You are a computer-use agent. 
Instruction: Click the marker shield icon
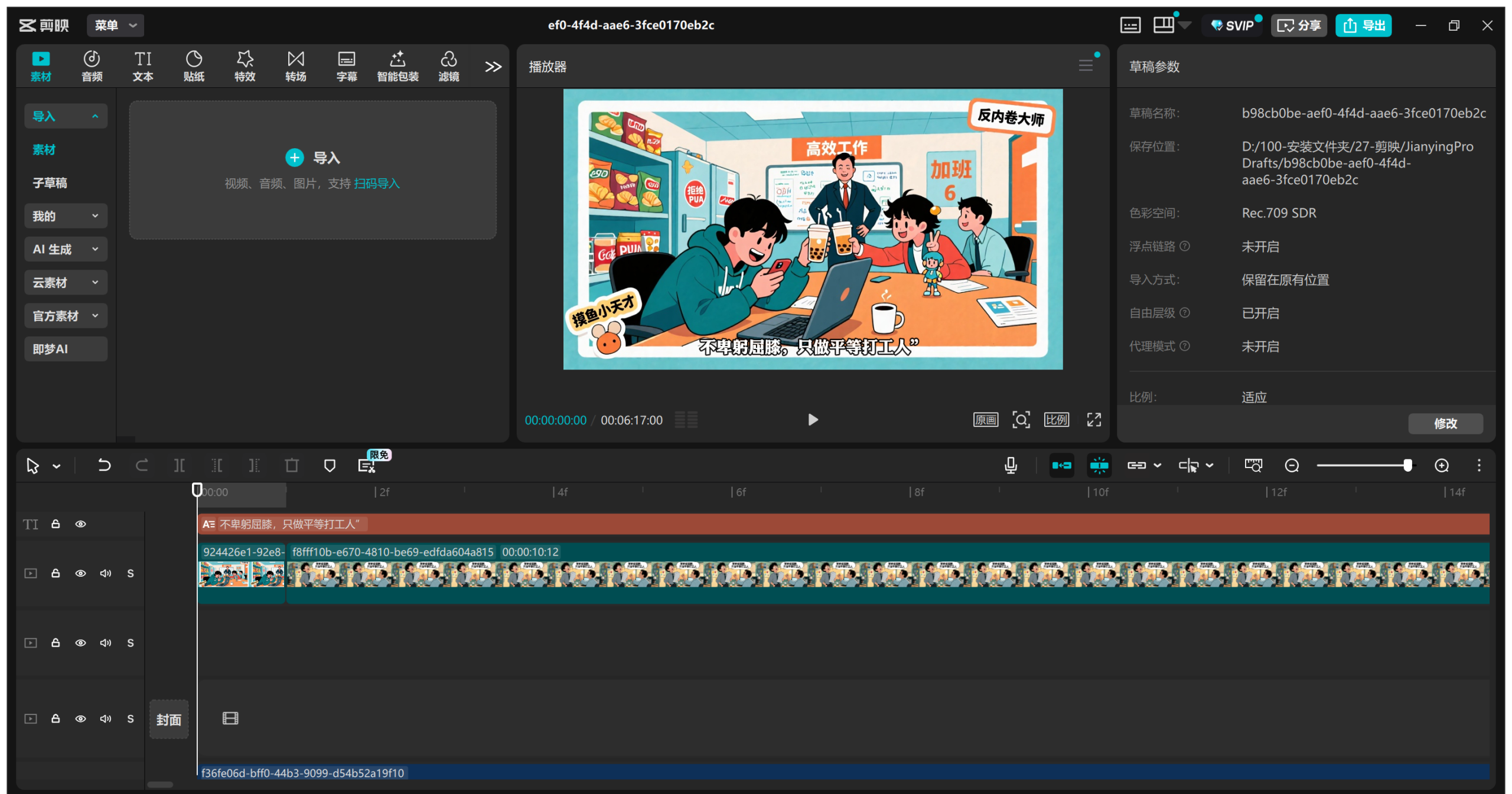pos(330,465)
